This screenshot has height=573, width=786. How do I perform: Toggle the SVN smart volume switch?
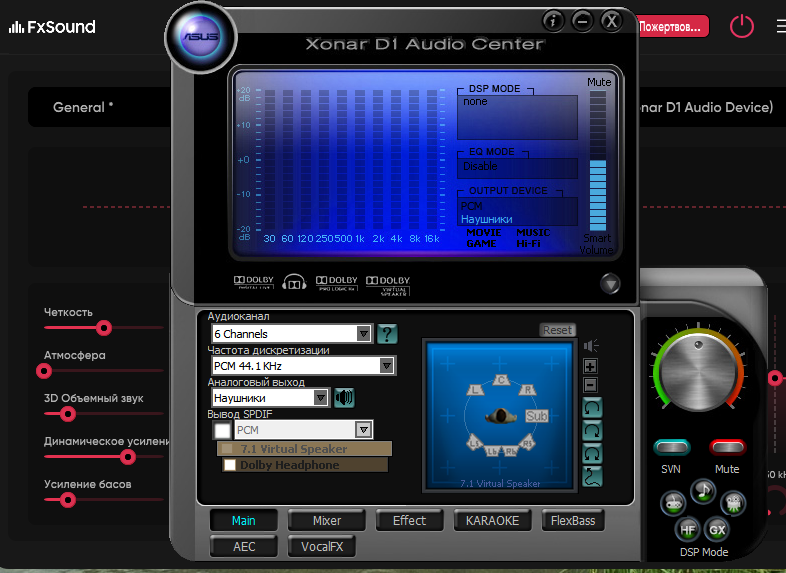pos(671,447)
